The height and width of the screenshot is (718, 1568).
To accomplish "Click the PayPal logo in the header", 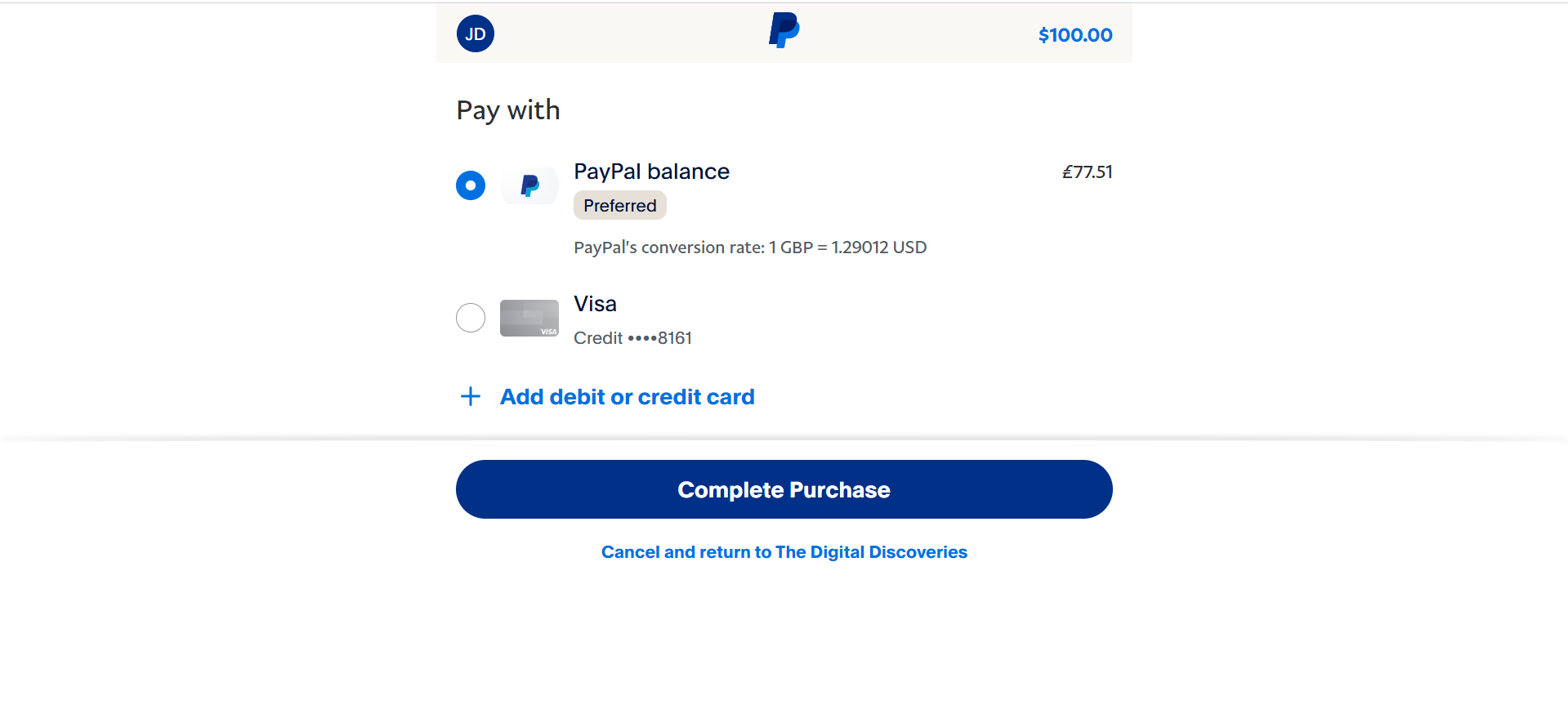I will pyautogui.click(x=783, y=31).
